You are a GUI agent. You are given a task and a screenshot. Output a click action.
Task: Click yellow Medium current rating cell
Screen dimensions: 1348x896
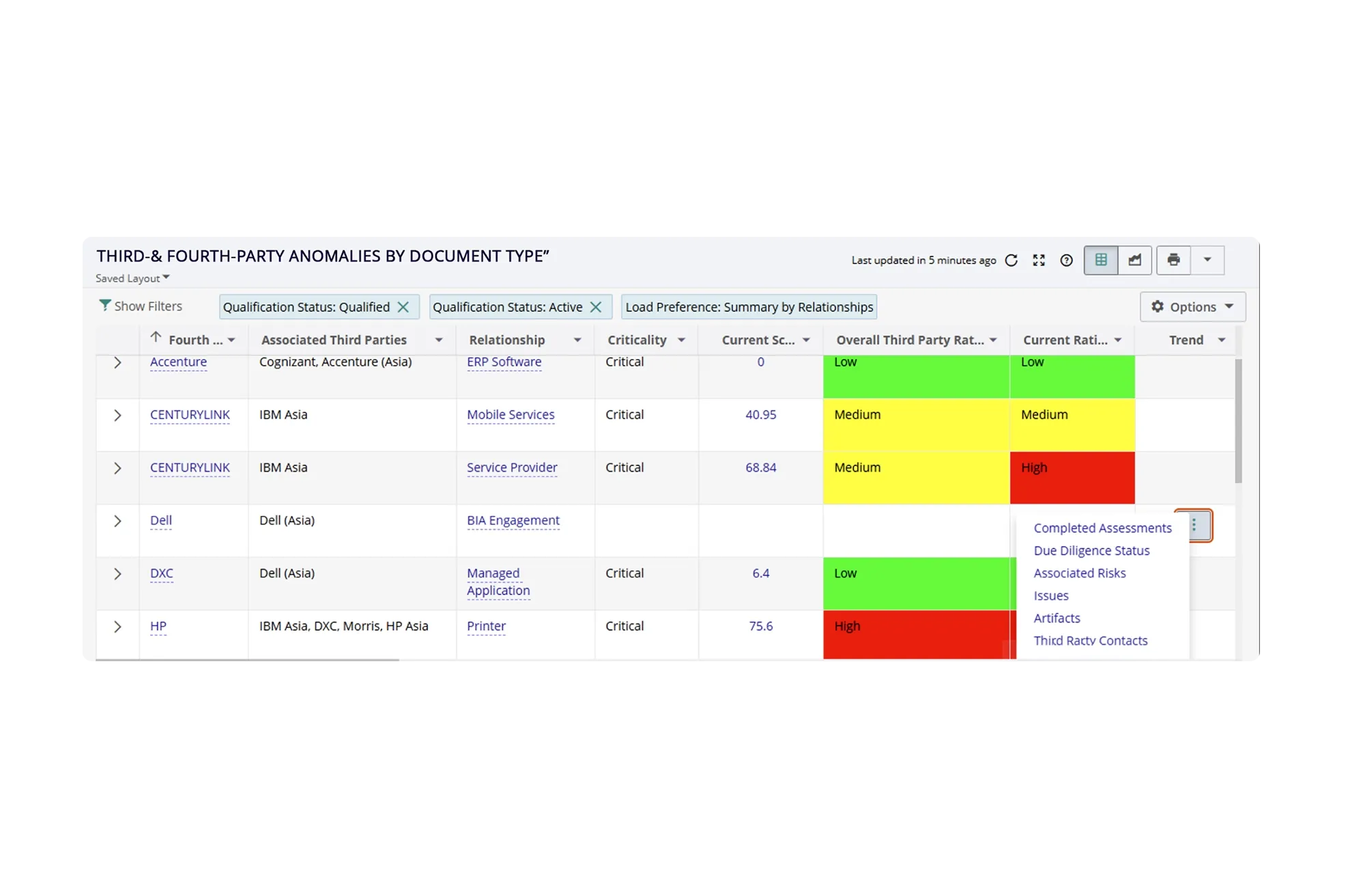(x=1072, y=424)
